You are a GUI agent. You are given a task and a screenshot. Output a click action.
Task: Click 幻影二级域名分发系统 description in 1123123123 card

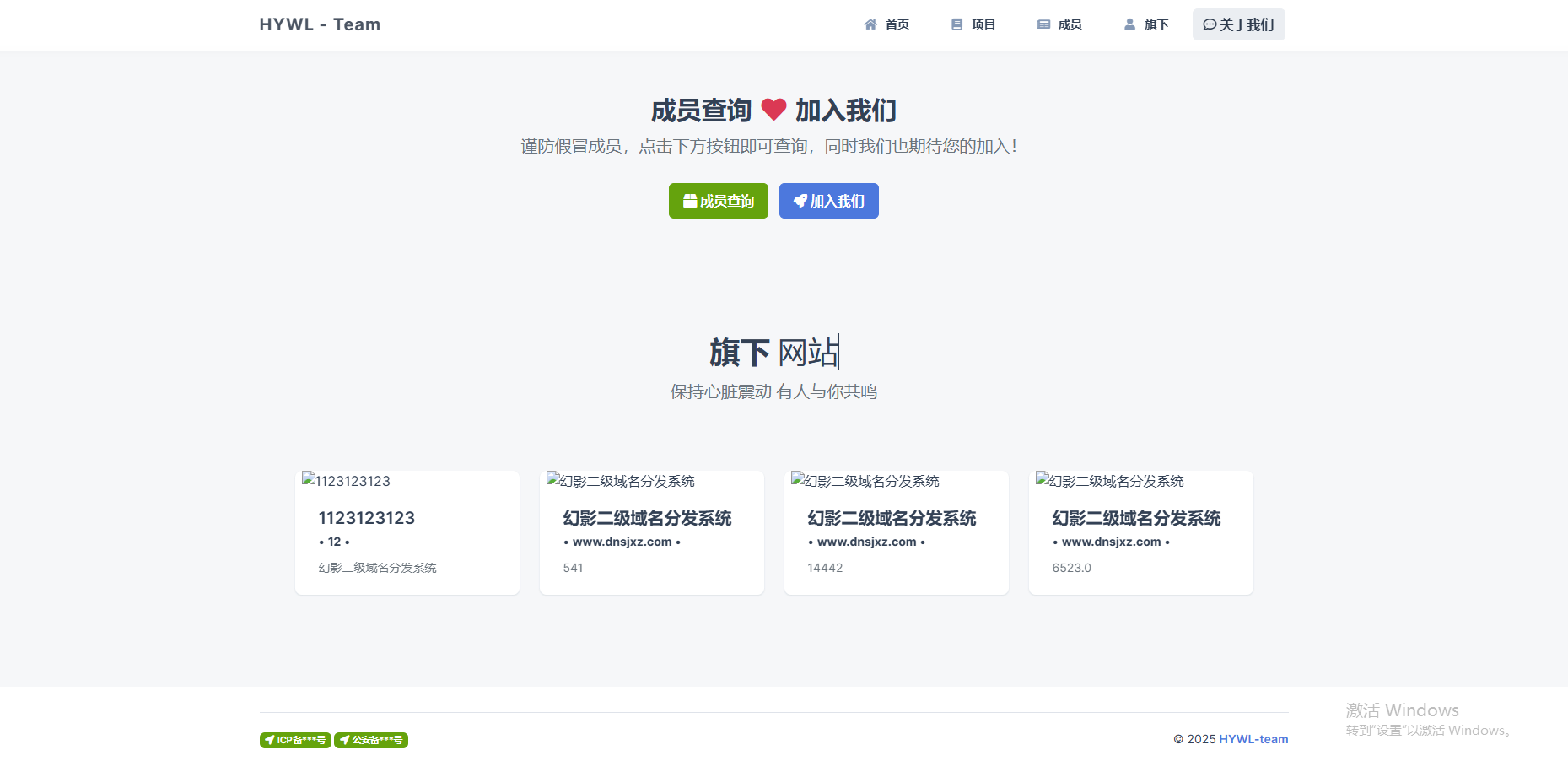pos(378,568)
